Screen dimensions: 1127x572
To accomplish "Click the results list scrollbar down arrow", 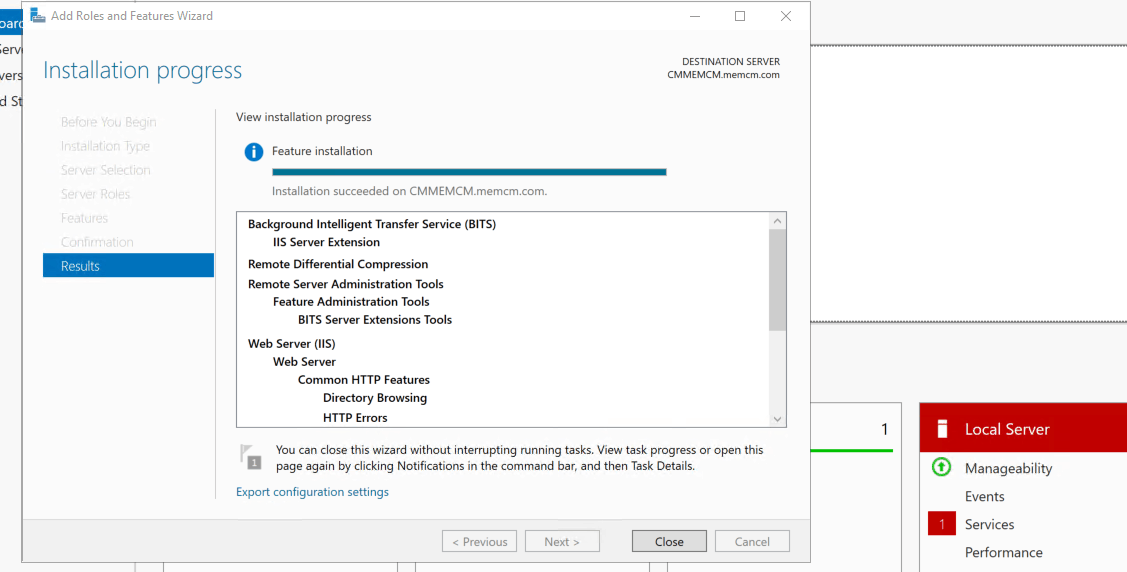I will [777, 418].
